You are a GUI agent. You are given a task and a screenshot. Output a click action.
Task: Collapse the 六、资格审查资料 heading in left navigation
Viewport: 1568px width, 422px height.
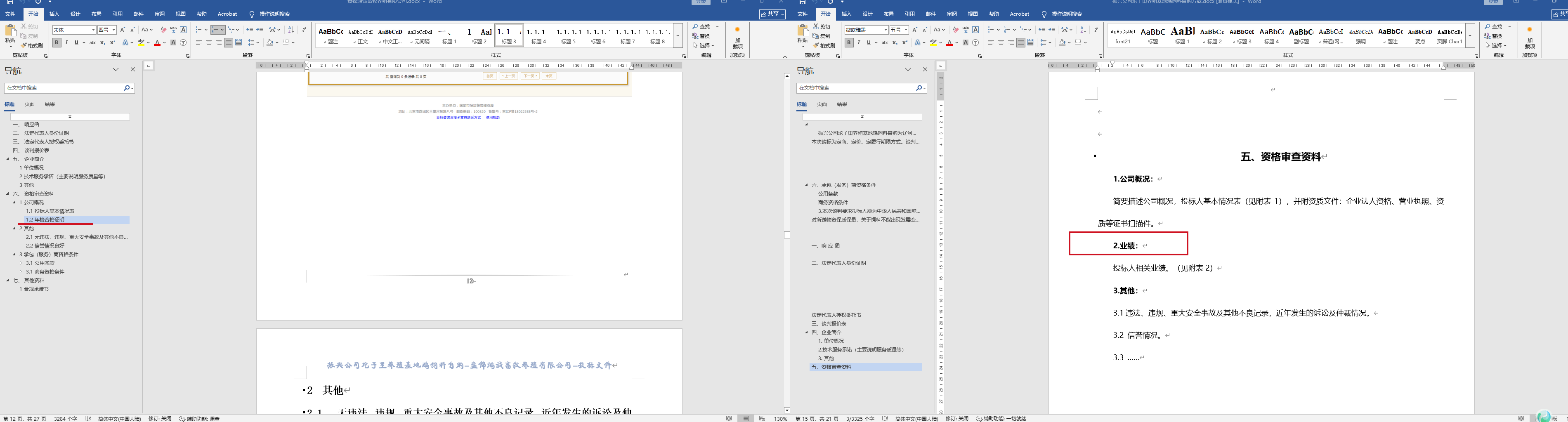point(8,193)
